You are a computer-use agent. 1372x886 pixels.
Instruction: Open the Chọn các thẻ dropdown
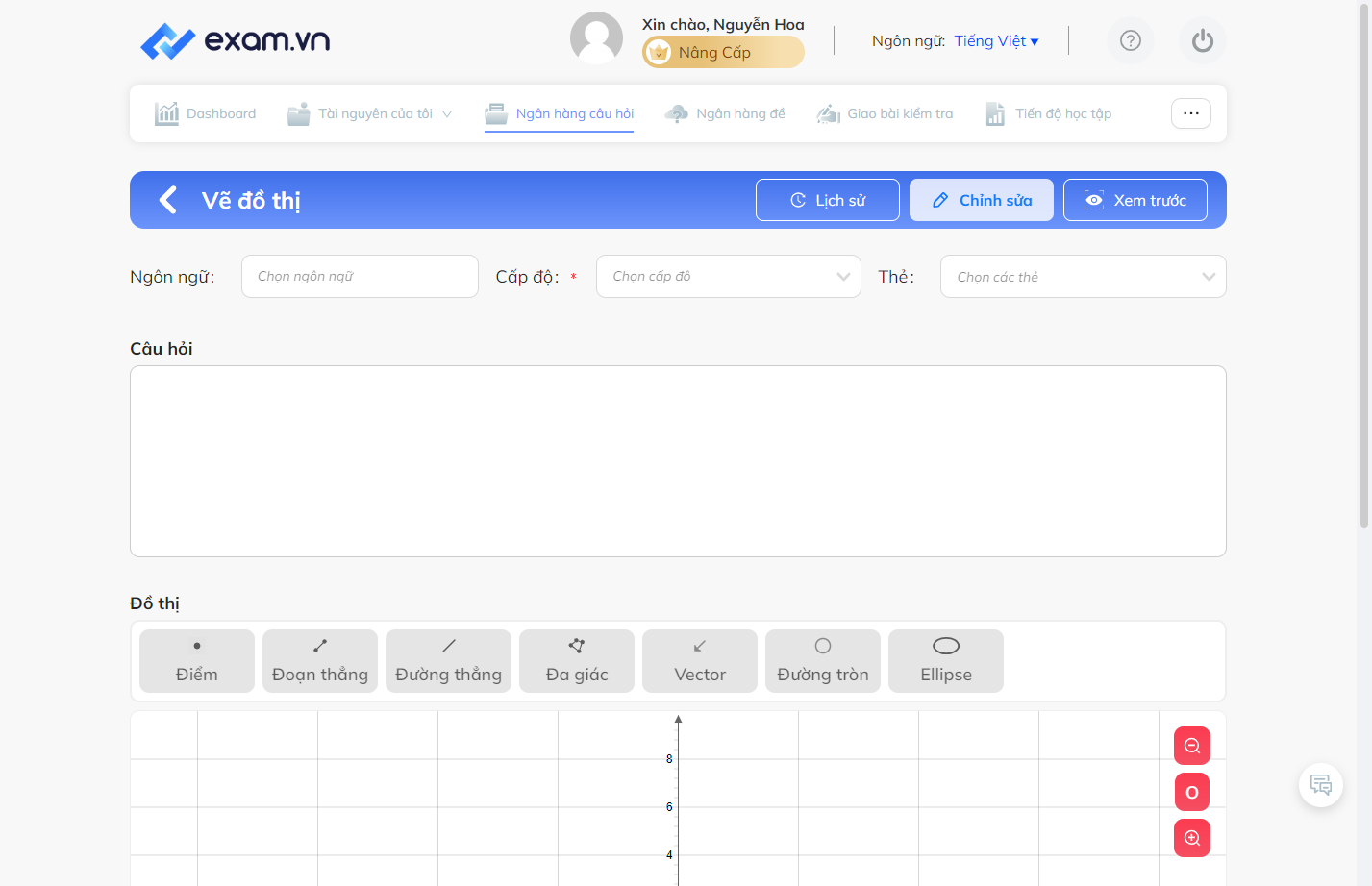tap(1084, 277)
